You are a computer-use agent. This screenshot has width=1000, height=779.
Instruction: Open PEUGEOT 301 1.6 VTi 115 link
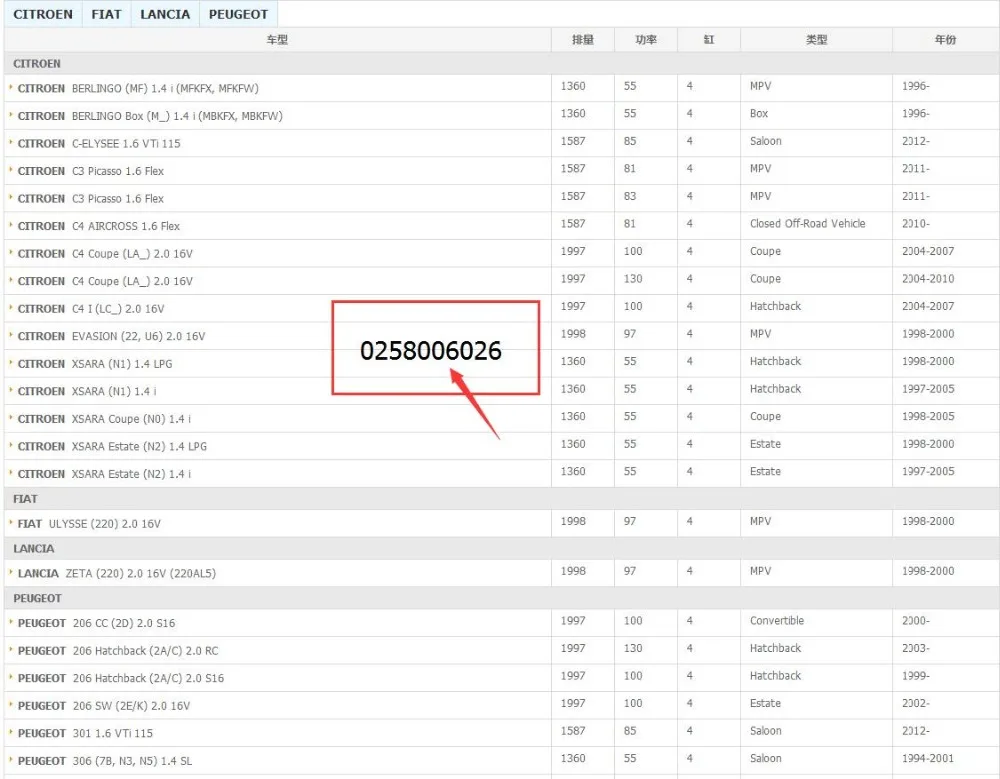pos(85,733)
